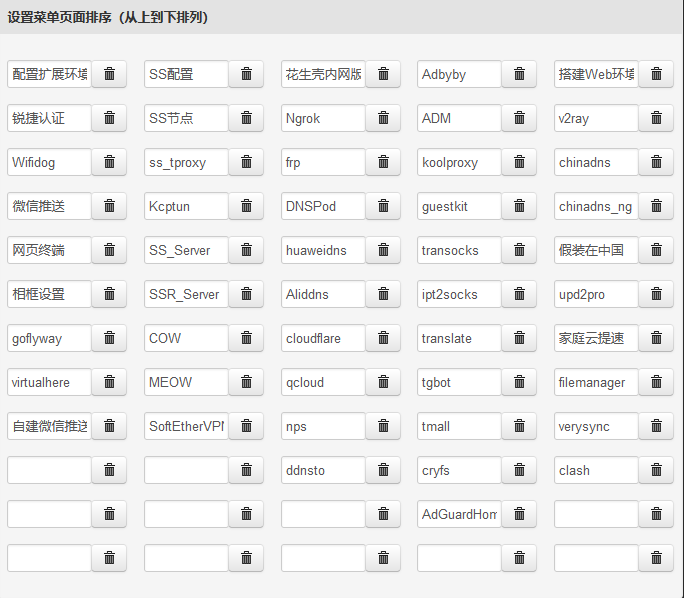Click the transocks text field
Screen dimensions: 684x598
pos(459,250)
